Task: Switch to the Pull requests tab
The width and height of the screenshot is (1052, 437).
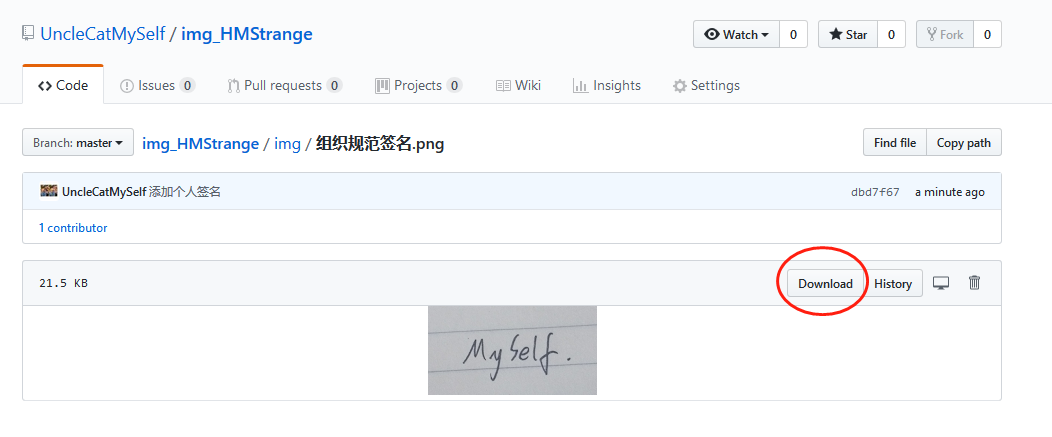Action: coord(284,85)
